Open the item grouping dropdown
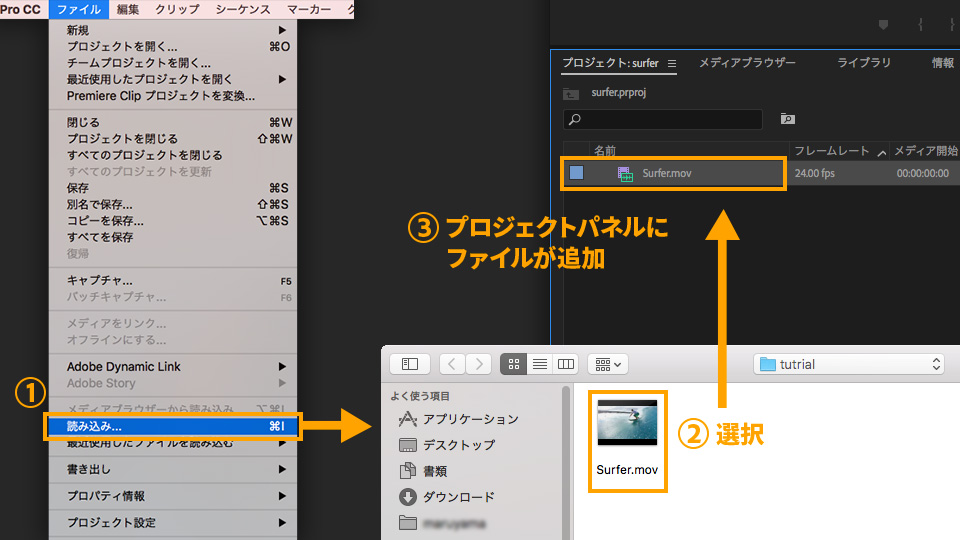 click(x=608, y=364)
